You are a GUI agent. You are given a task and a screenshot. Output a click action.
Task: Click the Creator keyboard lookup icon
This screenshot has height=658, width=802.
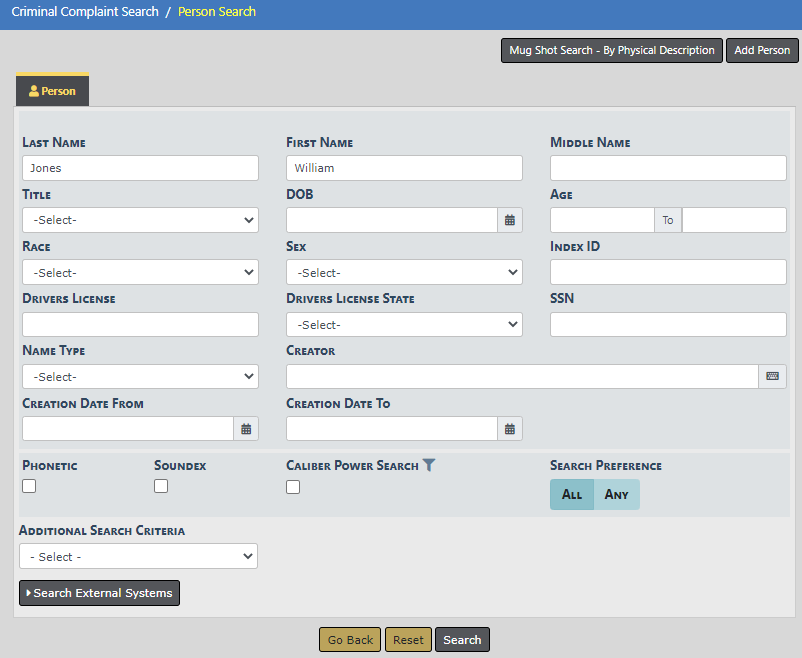click(772, 376)
